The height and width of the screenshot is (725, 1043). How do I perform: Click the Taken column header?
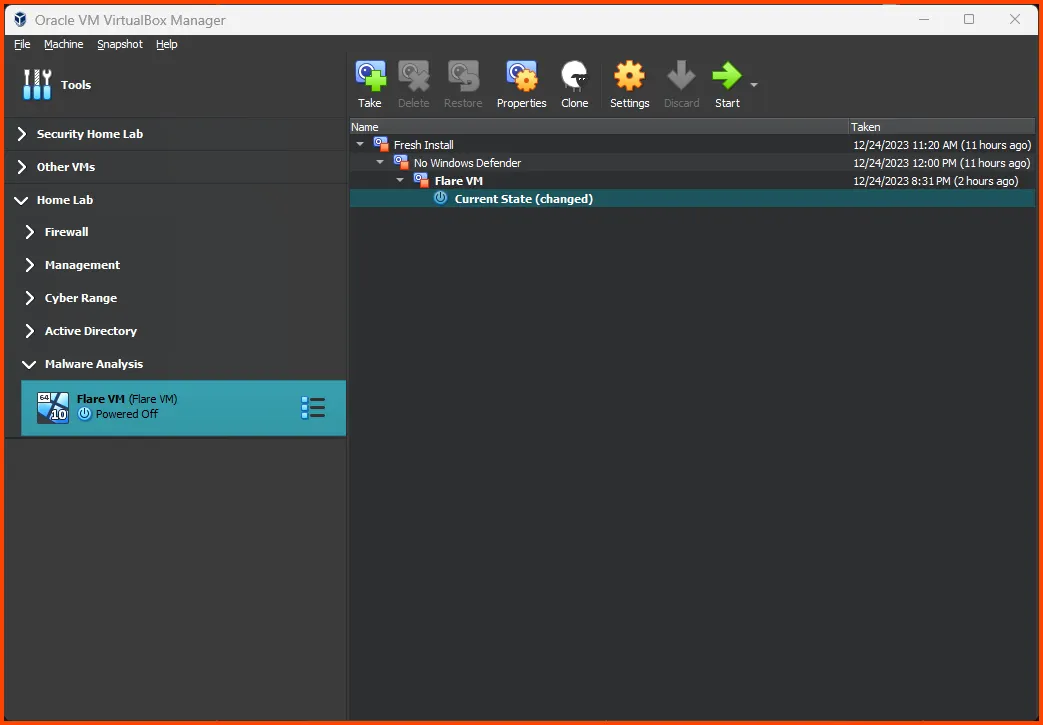point(942,126)
